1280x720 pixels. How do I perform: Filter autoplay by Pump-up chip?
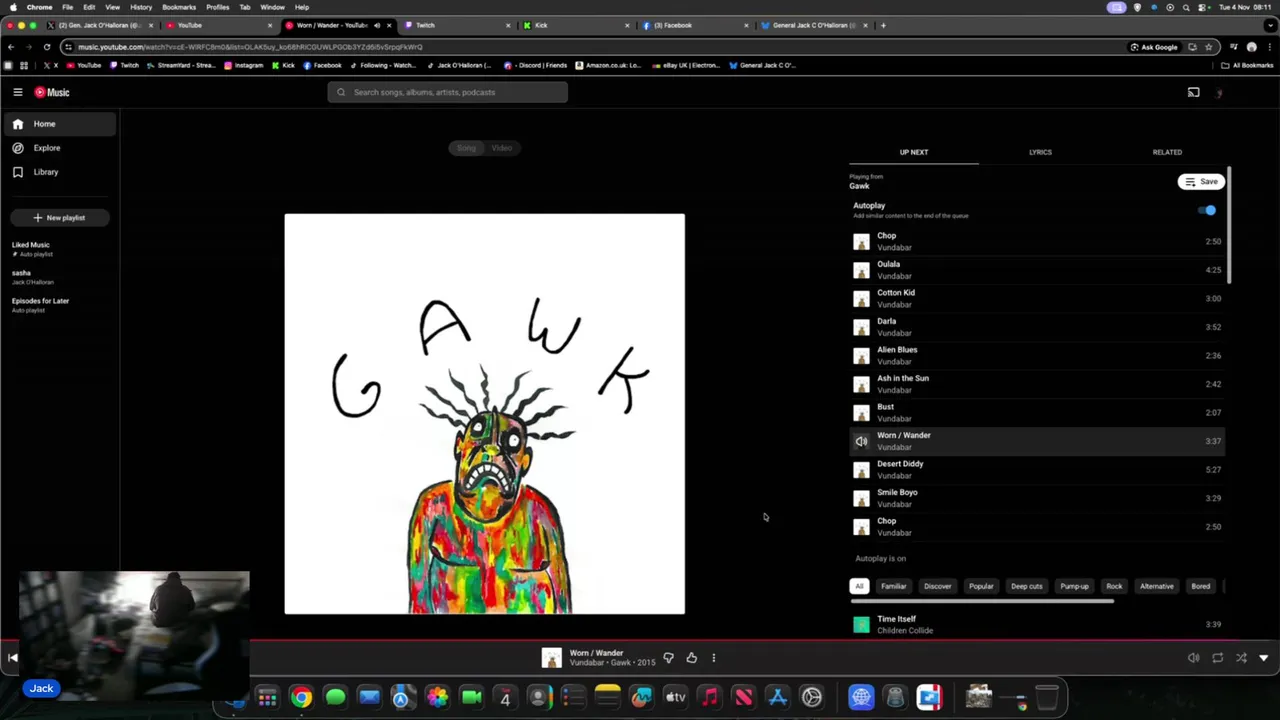pyautogui.click(x=1074, y=586)
